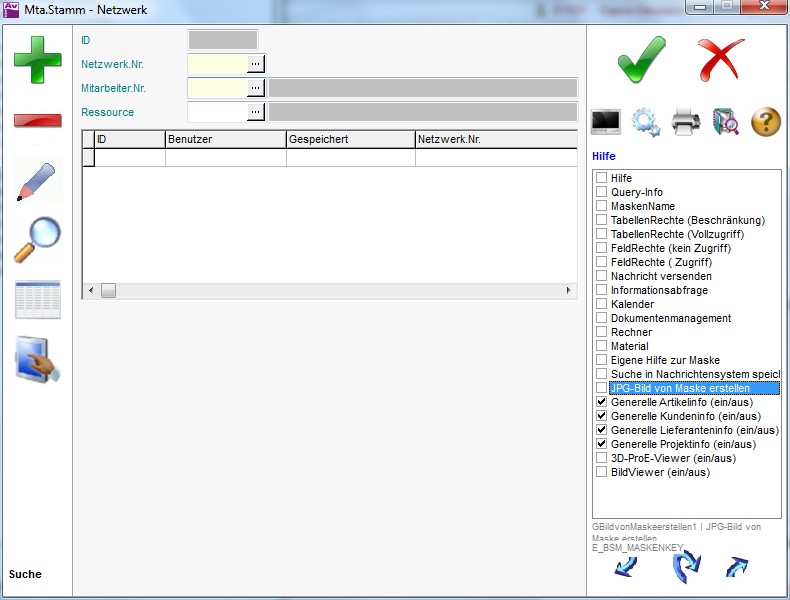Click the red minus delete record icon
Screen dimensions: 790x600
[37, 121]
